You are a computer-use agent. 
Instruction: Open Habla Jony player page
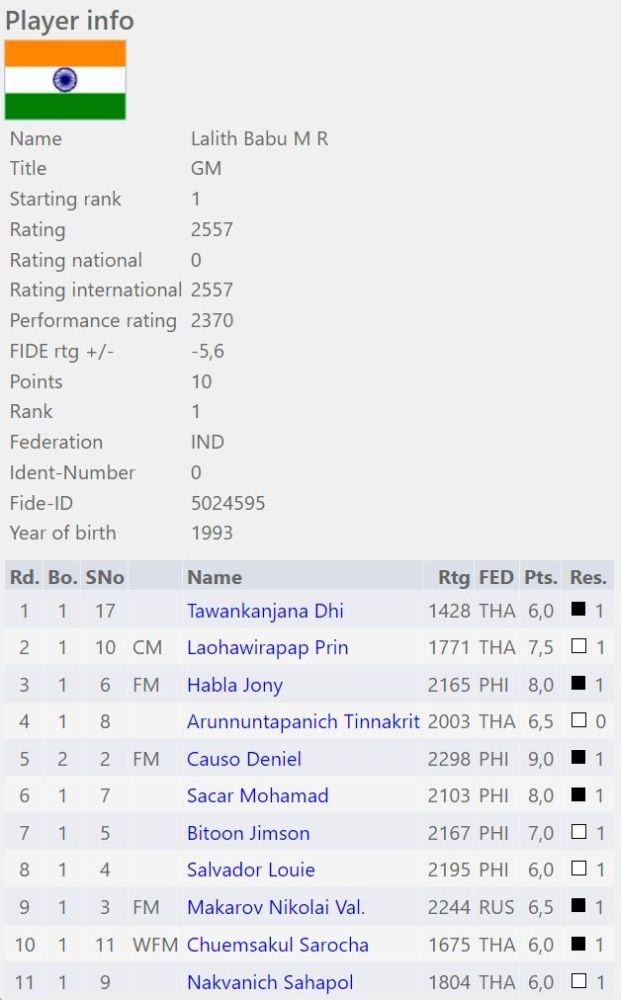pyautogui.click(x=234, y=685)
